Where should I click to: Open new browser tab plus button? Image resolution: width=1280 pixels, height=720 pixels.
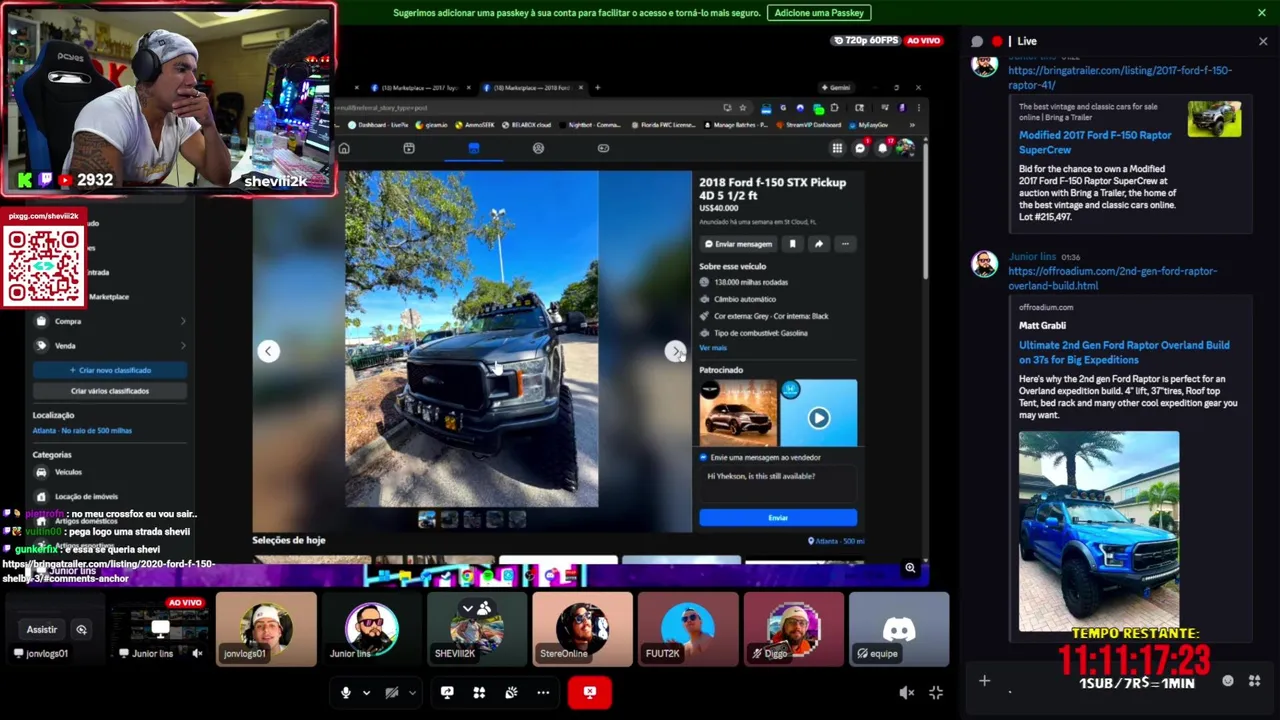(598, 87)
